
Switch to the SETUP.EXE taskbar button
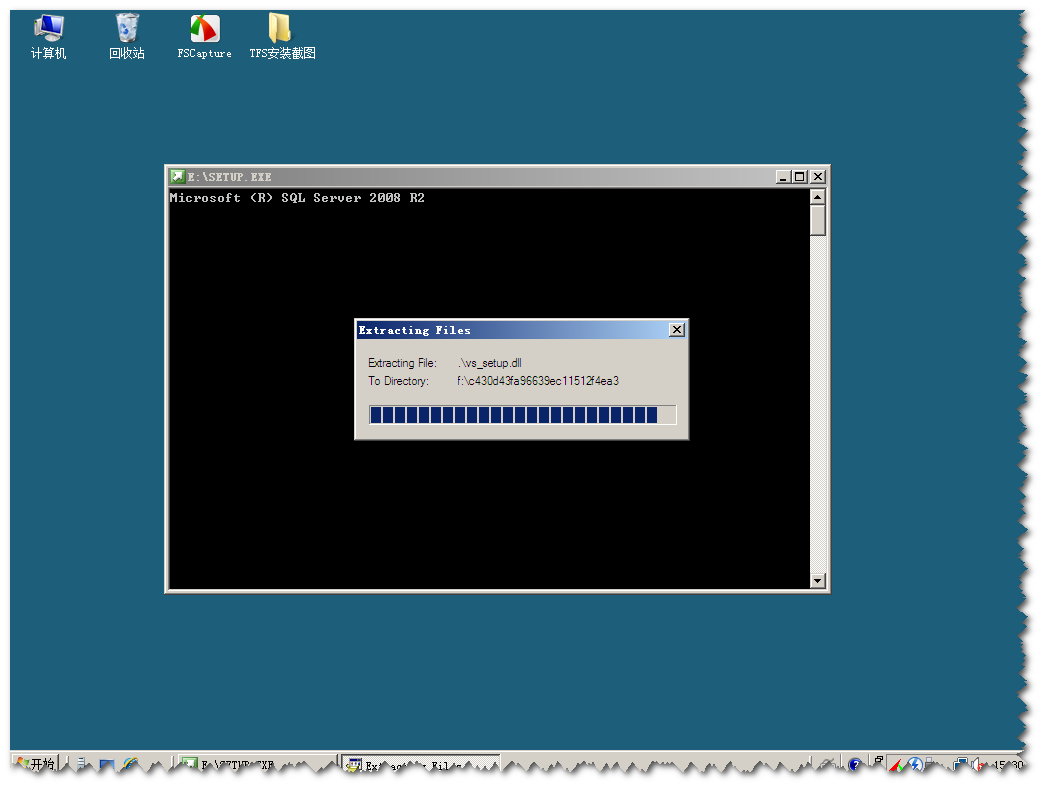[x=257, y=765]
